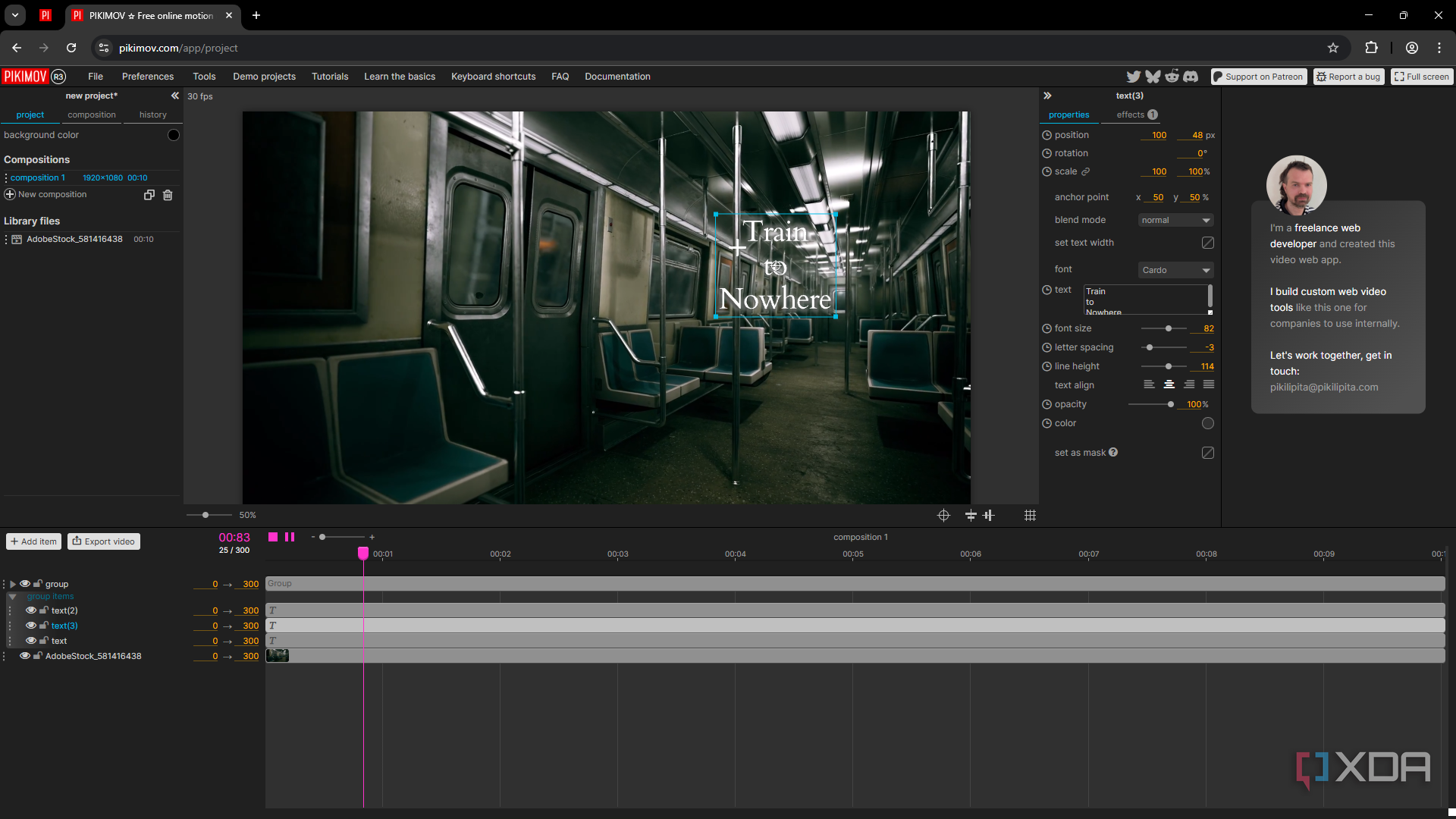Open the blend mode normal dropdown
Viewport: 1456px width, 819px height.
point(1175,220)
